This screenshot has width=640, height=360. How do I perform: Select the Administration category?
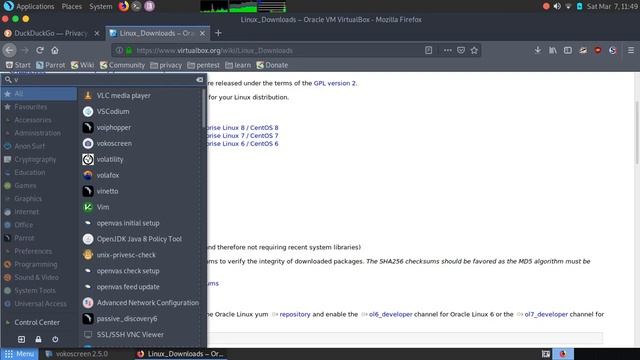pos(38,133)
